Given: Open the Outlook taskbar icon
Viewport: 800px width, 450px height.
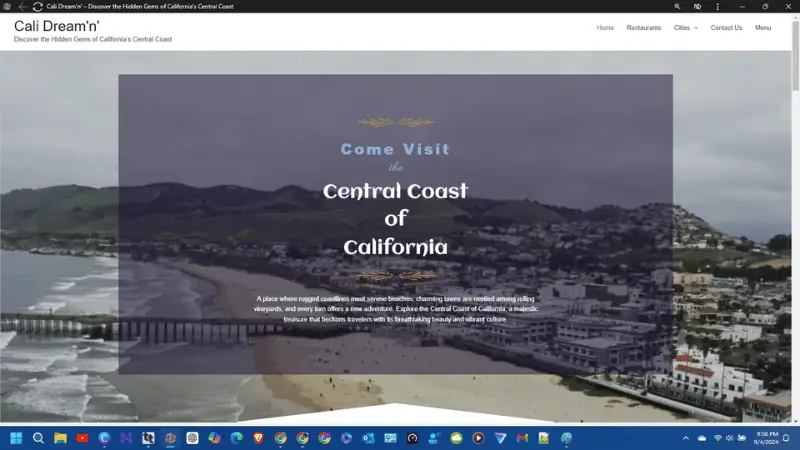Looking at the screenshot, I should click(x=368, y=438).
